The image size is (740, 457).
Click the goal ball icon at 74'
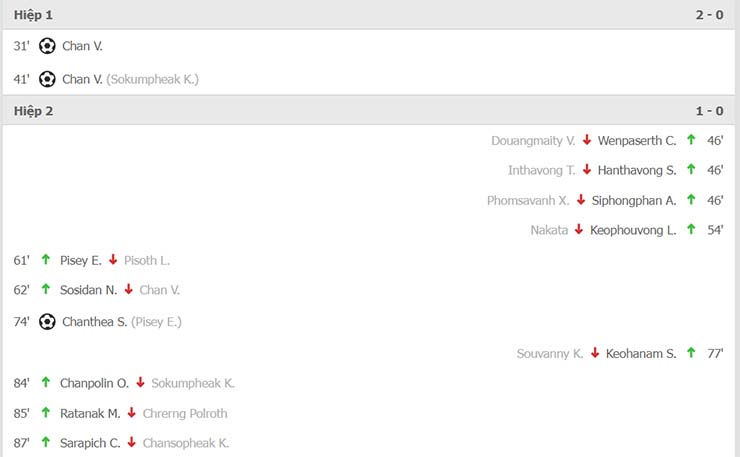(x=47, y=322)
